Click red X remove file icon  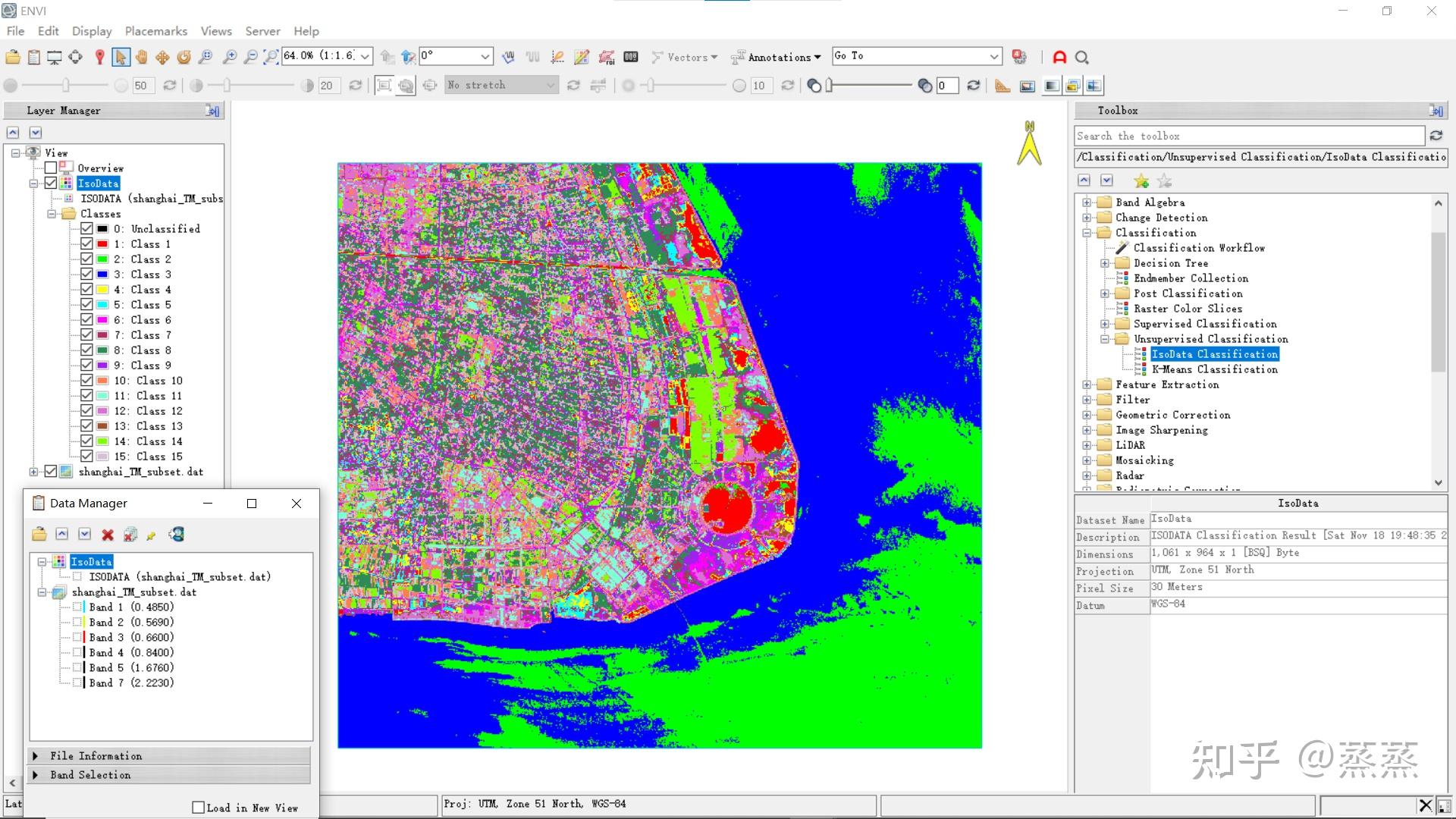108,535
